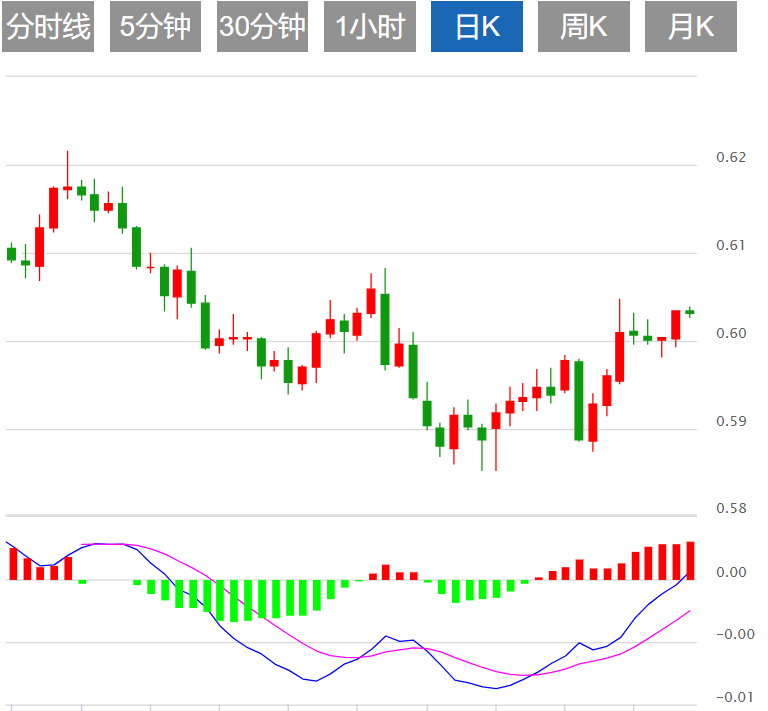Click the 0.59 price axis label

coord(731,421)
